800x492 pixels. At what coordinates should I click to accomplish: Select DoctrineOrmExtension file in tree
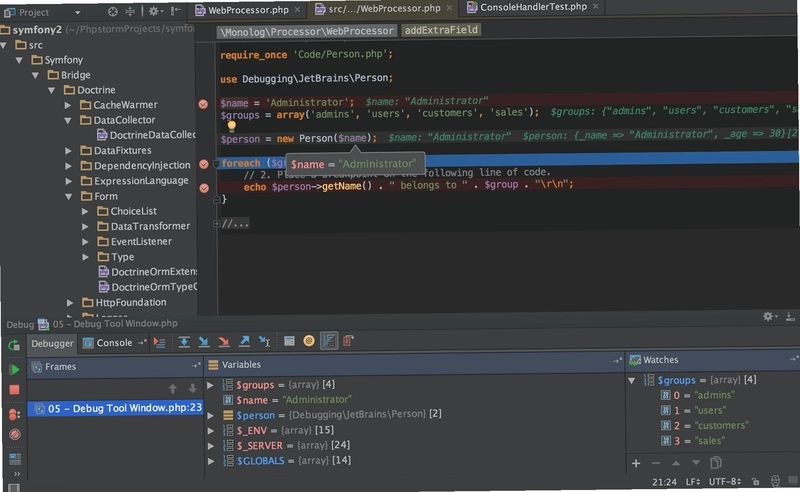tap(148, 272)
